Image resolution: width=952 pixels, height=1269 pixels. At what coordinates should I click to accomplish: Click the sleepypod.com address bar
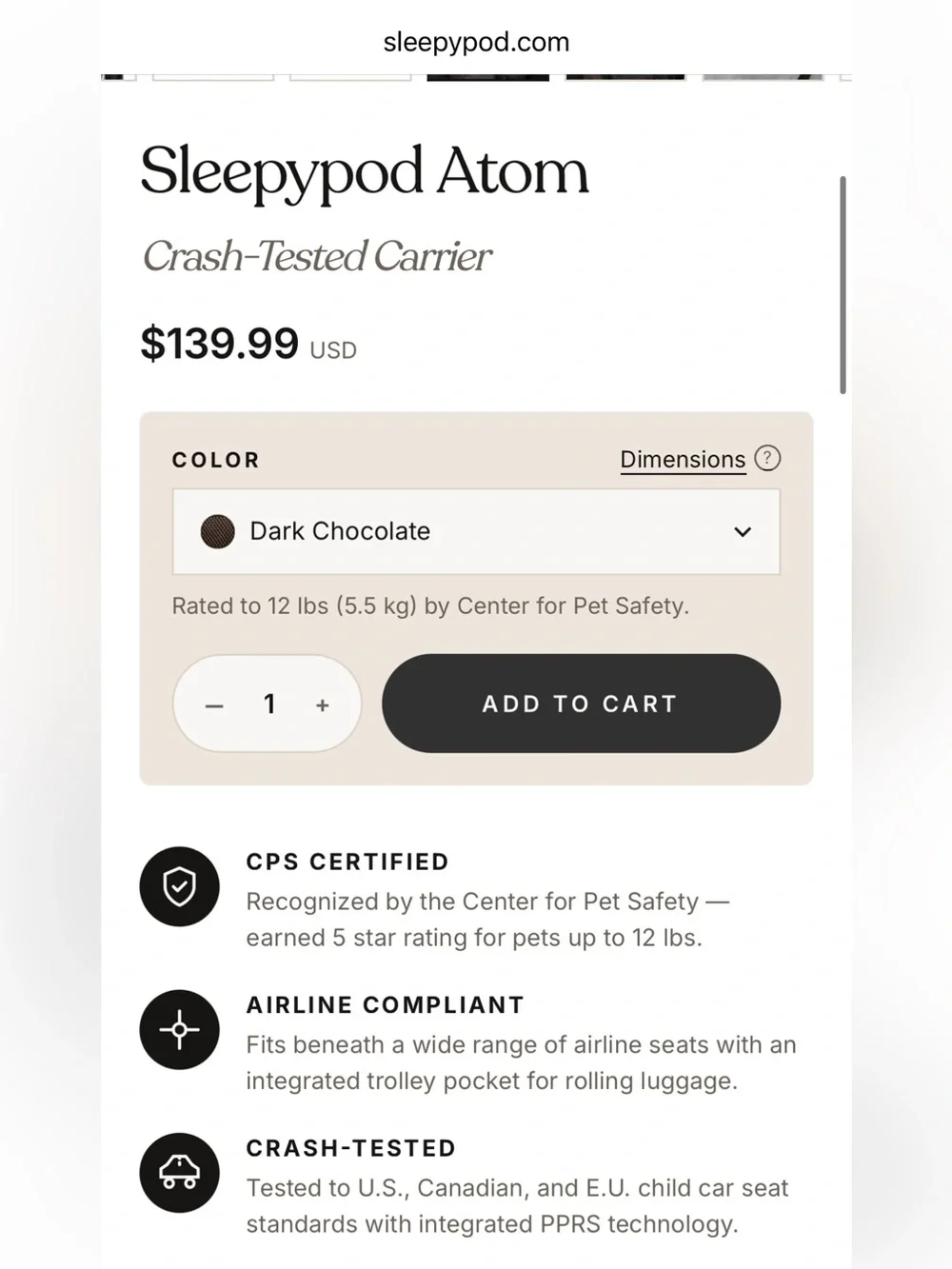pyautogui.click(x=476, y=42)
